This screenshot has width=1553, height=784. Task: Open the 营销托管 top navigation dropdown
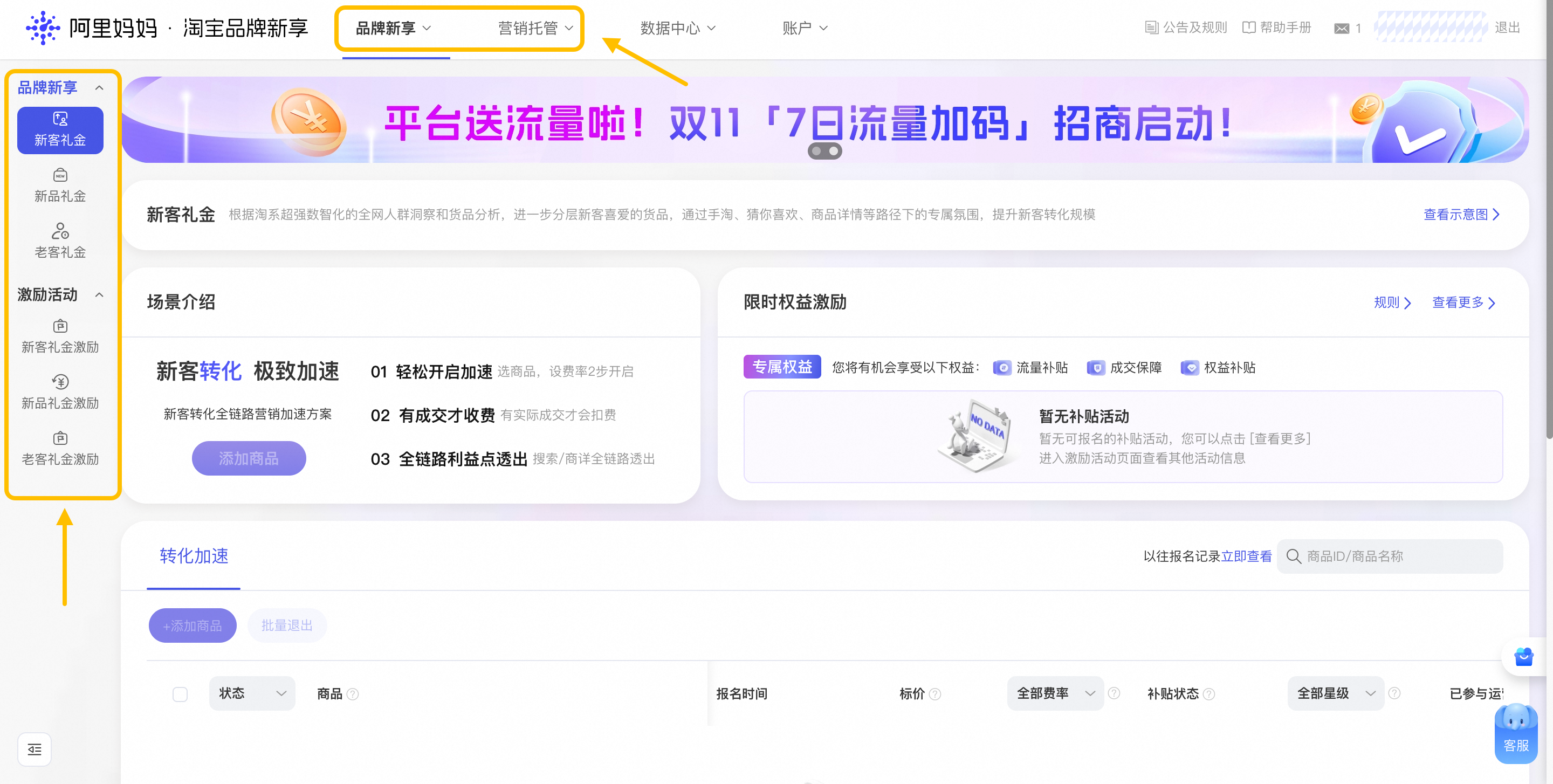pos(535,29)
